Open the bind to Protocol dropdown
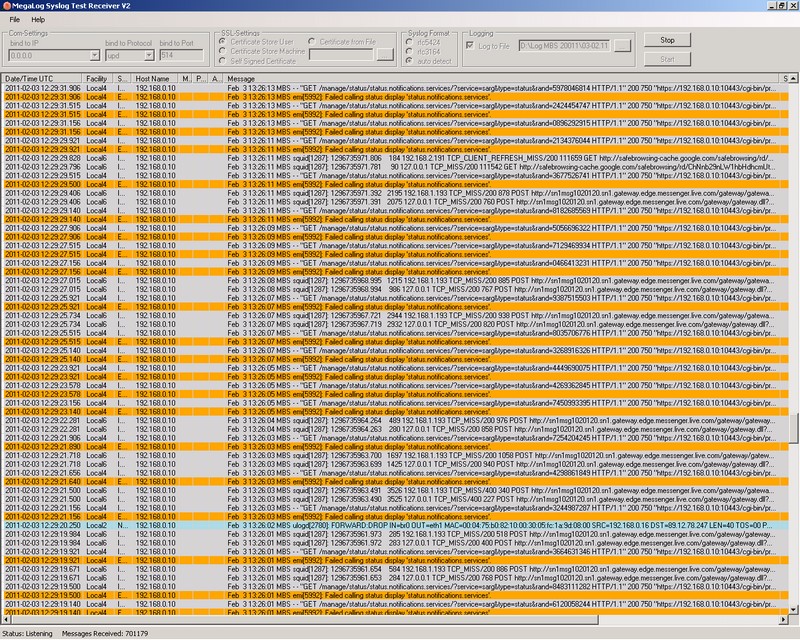This screenshot has width=800, height=640. coord(149,55)
